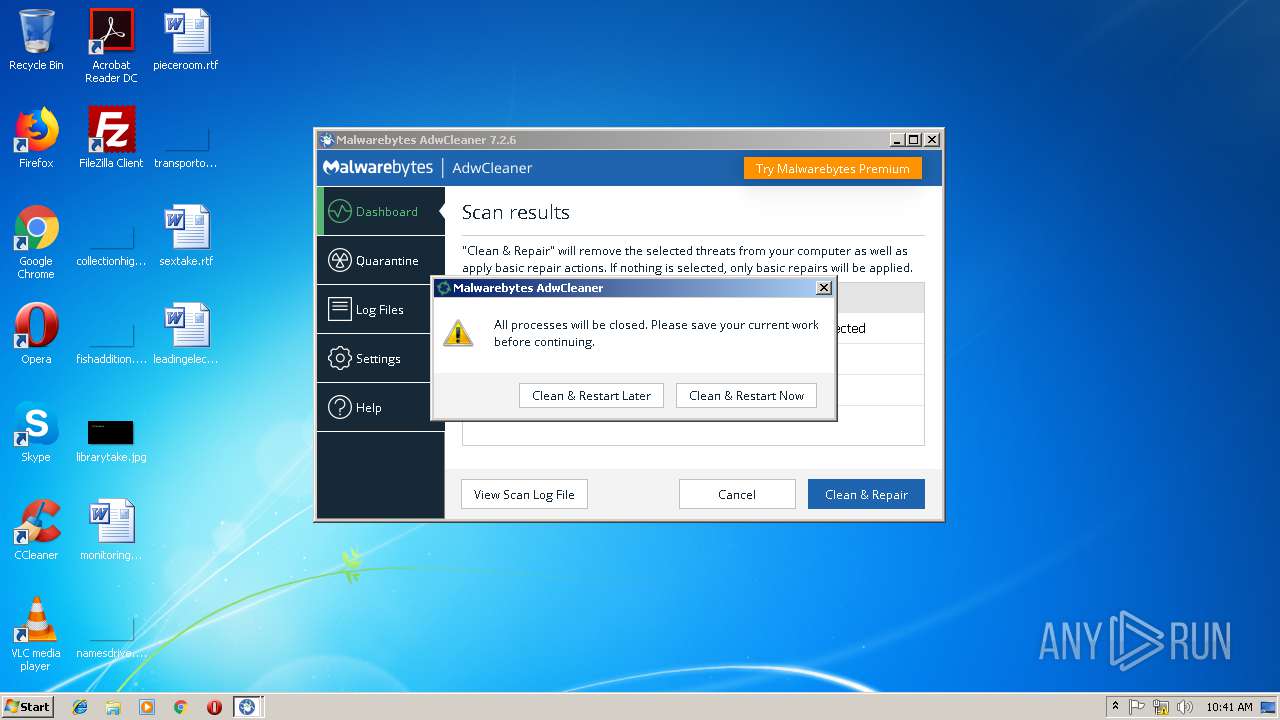Viewport: 1280px width, 720px height.
Task: Open Chrome from taskbar
Action: click(x=180, y=707)
